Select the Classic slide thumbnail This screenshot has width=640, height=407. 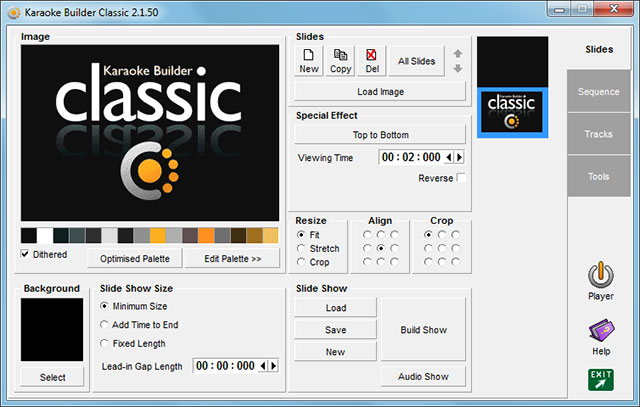click(512, 110)
